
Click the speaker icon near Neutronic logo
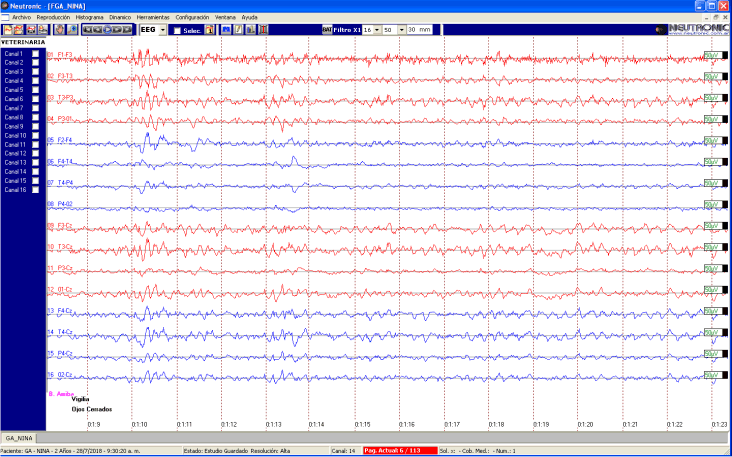657,30
